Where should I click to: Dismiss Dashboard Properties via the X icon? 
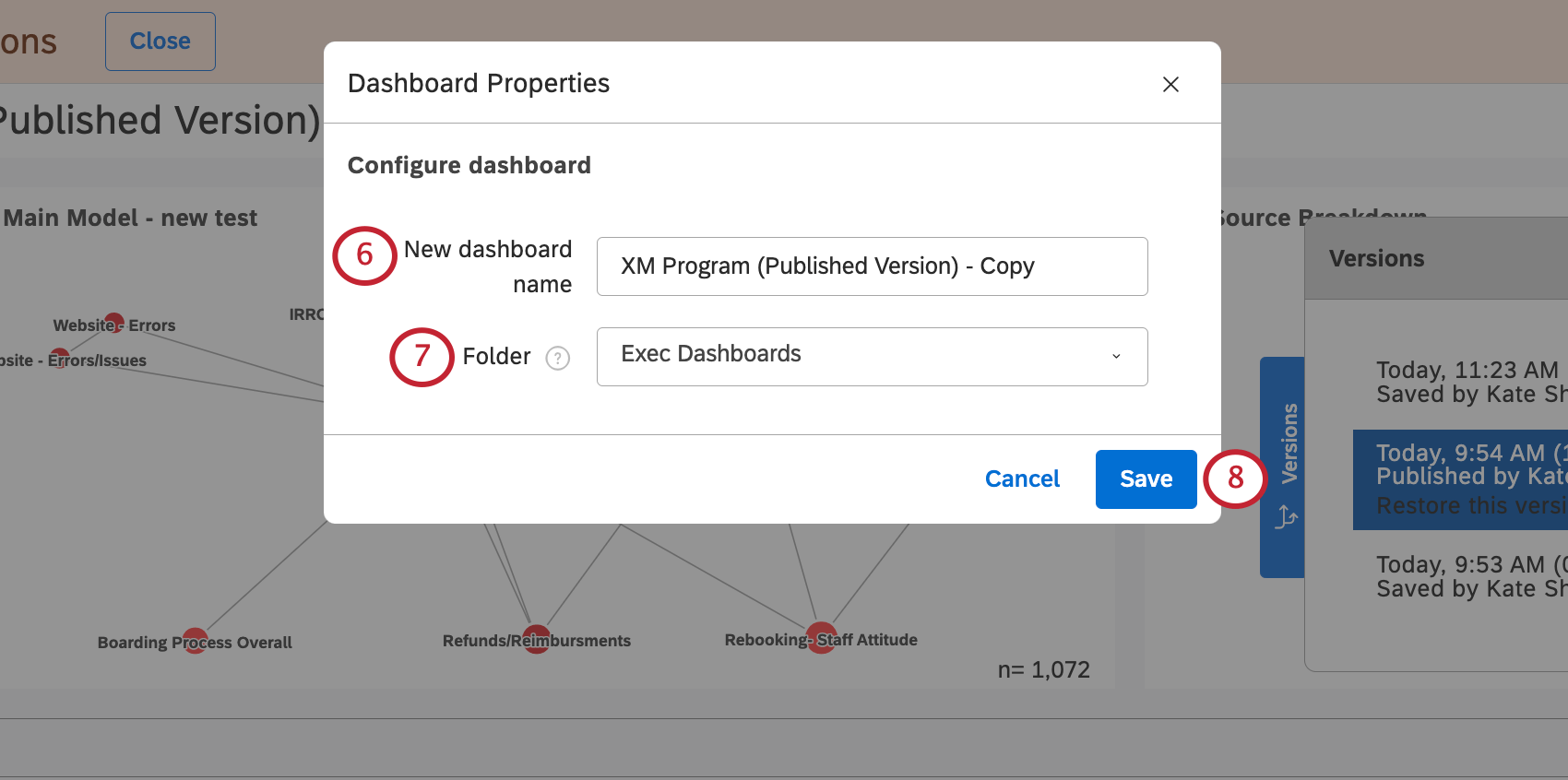coord(1170,84)
